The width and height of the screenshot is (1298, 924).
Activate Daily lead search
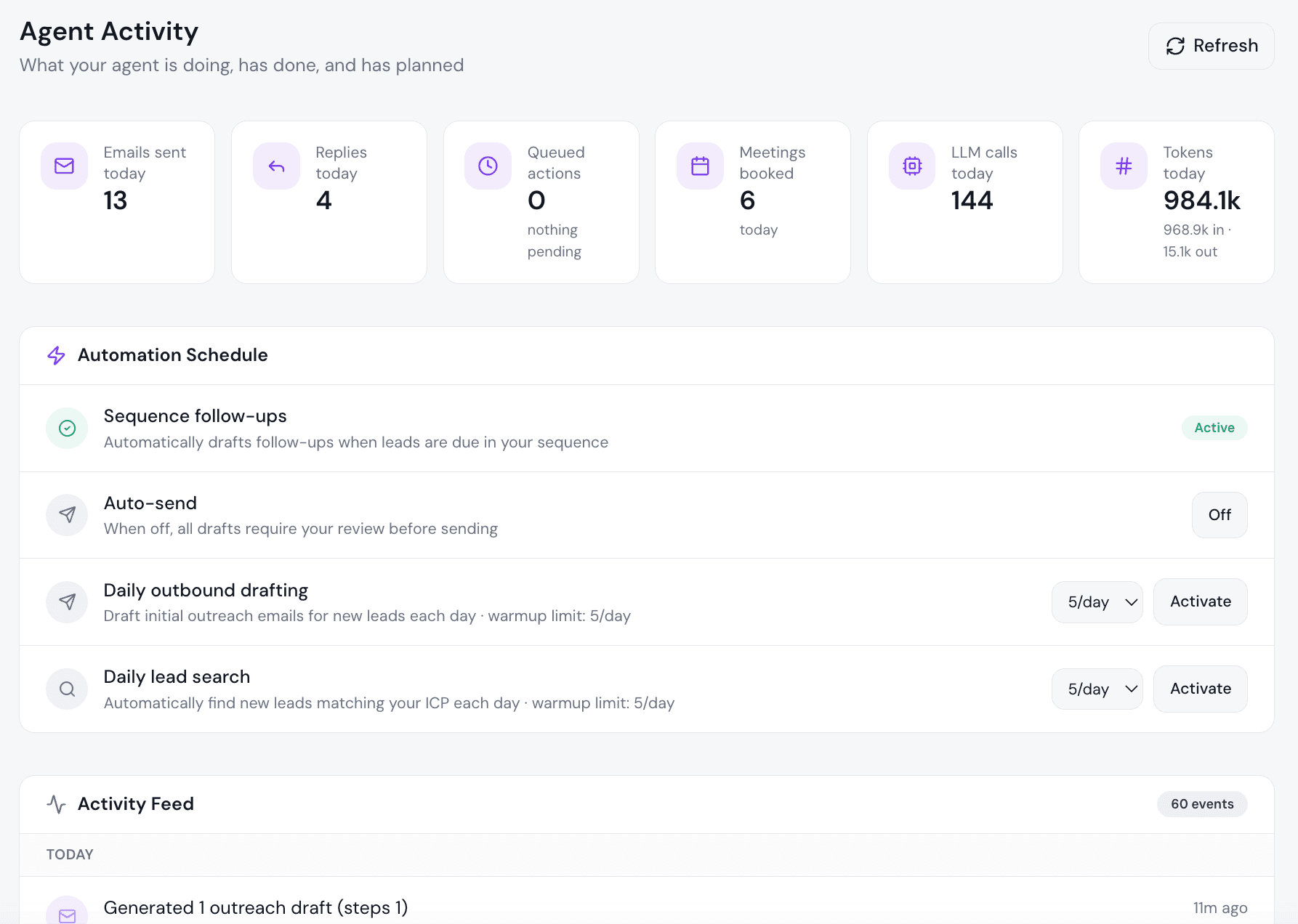(1201, 689)
